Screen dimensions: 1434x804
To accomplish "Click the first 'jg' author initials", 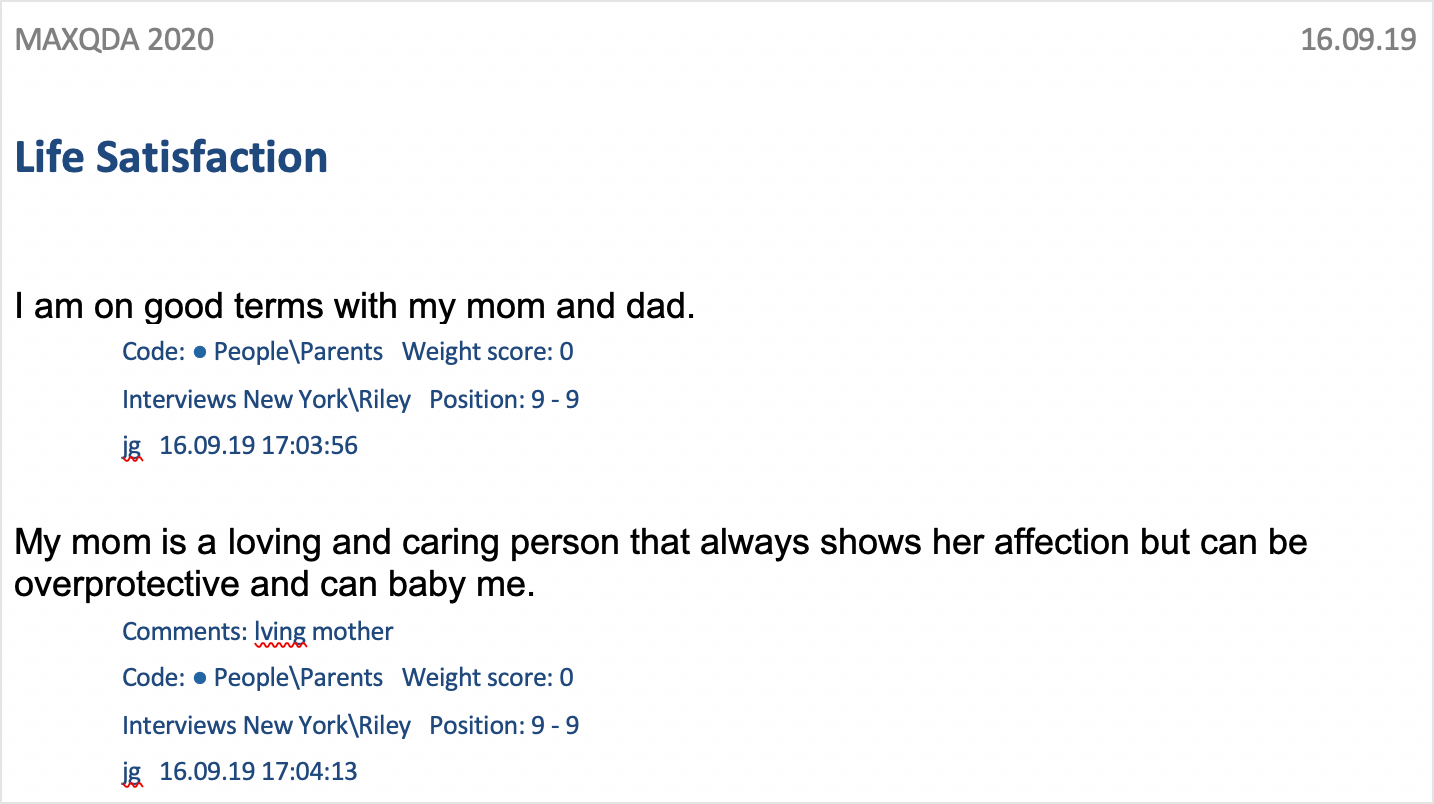I will click(132, 447).
